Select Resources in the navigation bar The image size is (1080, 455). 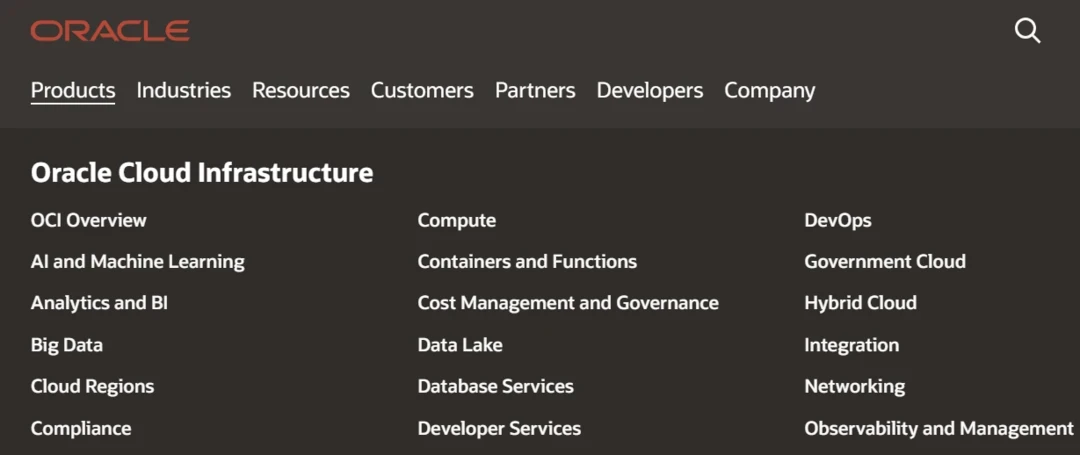[301, 90]
